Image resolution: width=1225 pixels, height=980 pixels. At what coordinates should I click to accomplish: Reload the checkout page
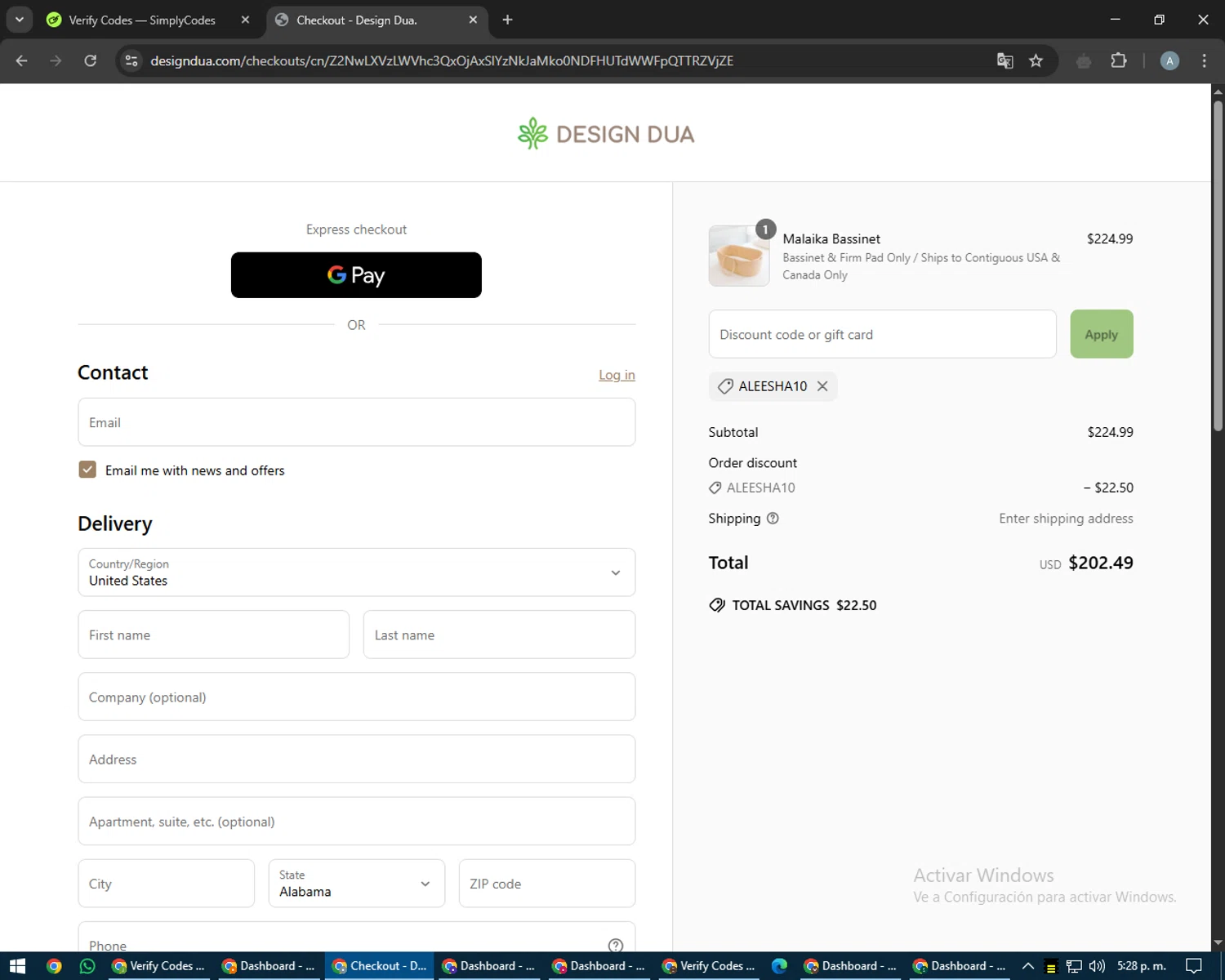91,60
